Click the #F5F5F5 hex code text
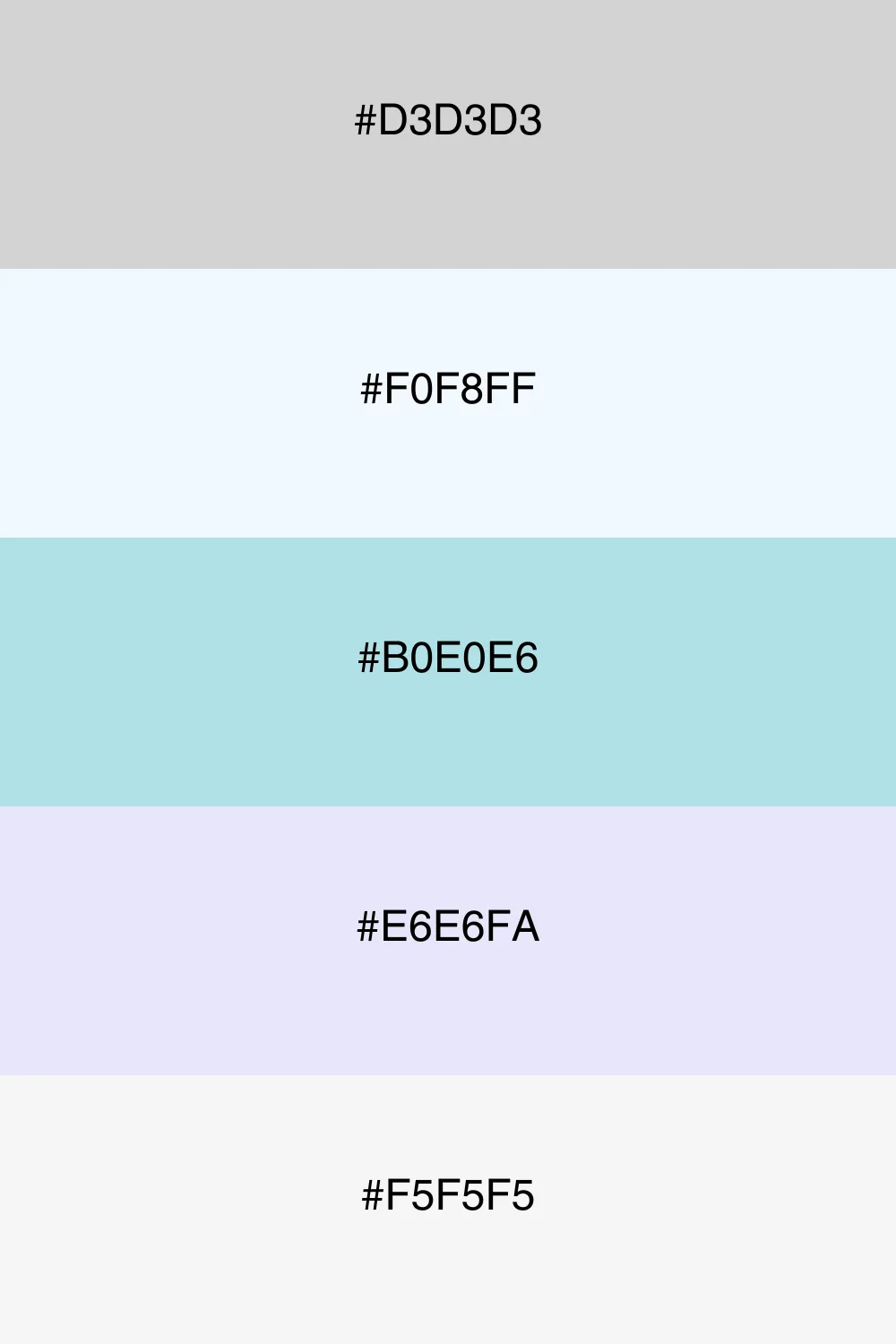The image size is (896, 1344). click(x=448, y=1196)
